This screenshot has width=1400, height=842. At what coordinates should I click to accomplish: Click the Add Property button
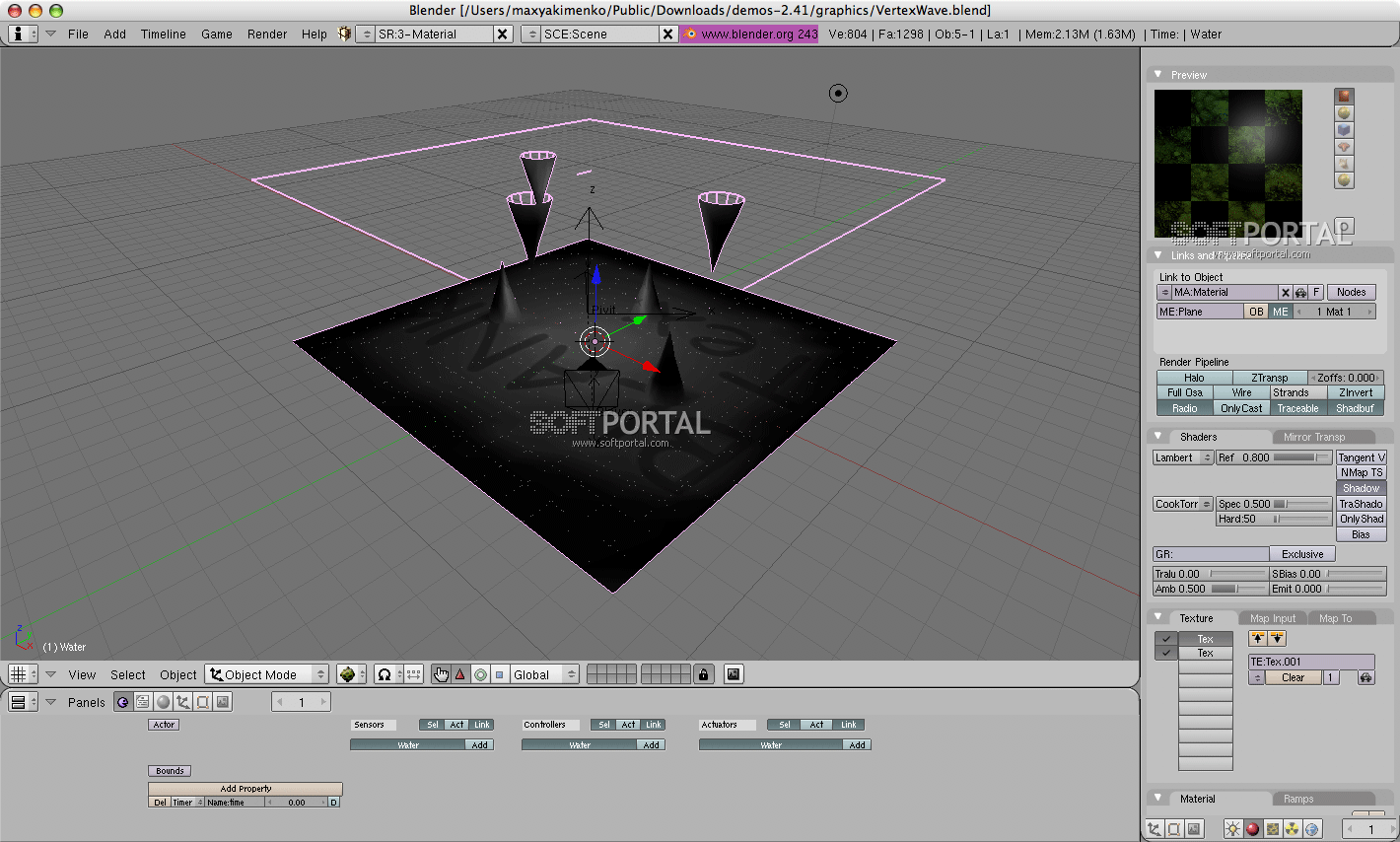coord(245,789)
